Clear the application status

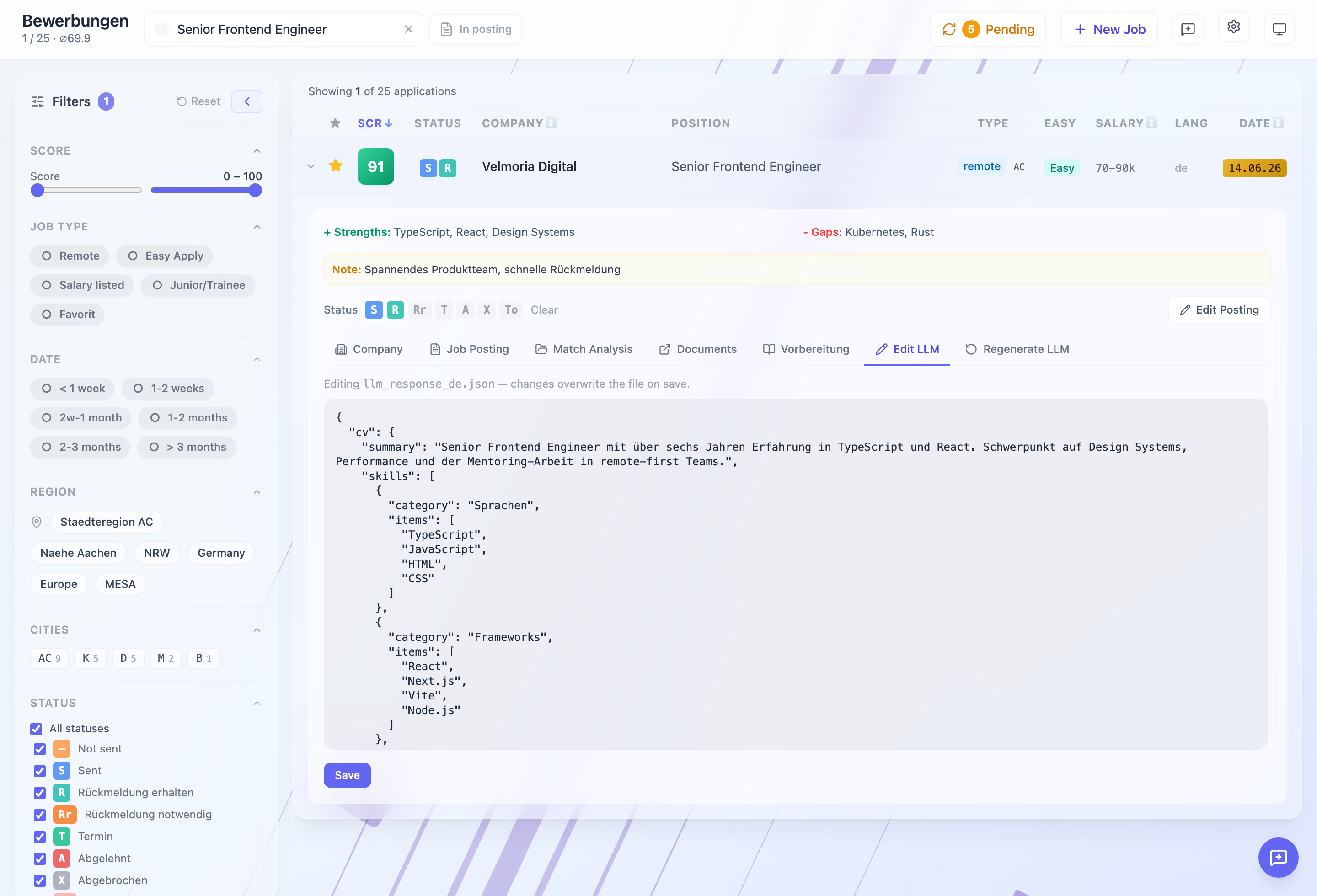[x=544, y=310]
